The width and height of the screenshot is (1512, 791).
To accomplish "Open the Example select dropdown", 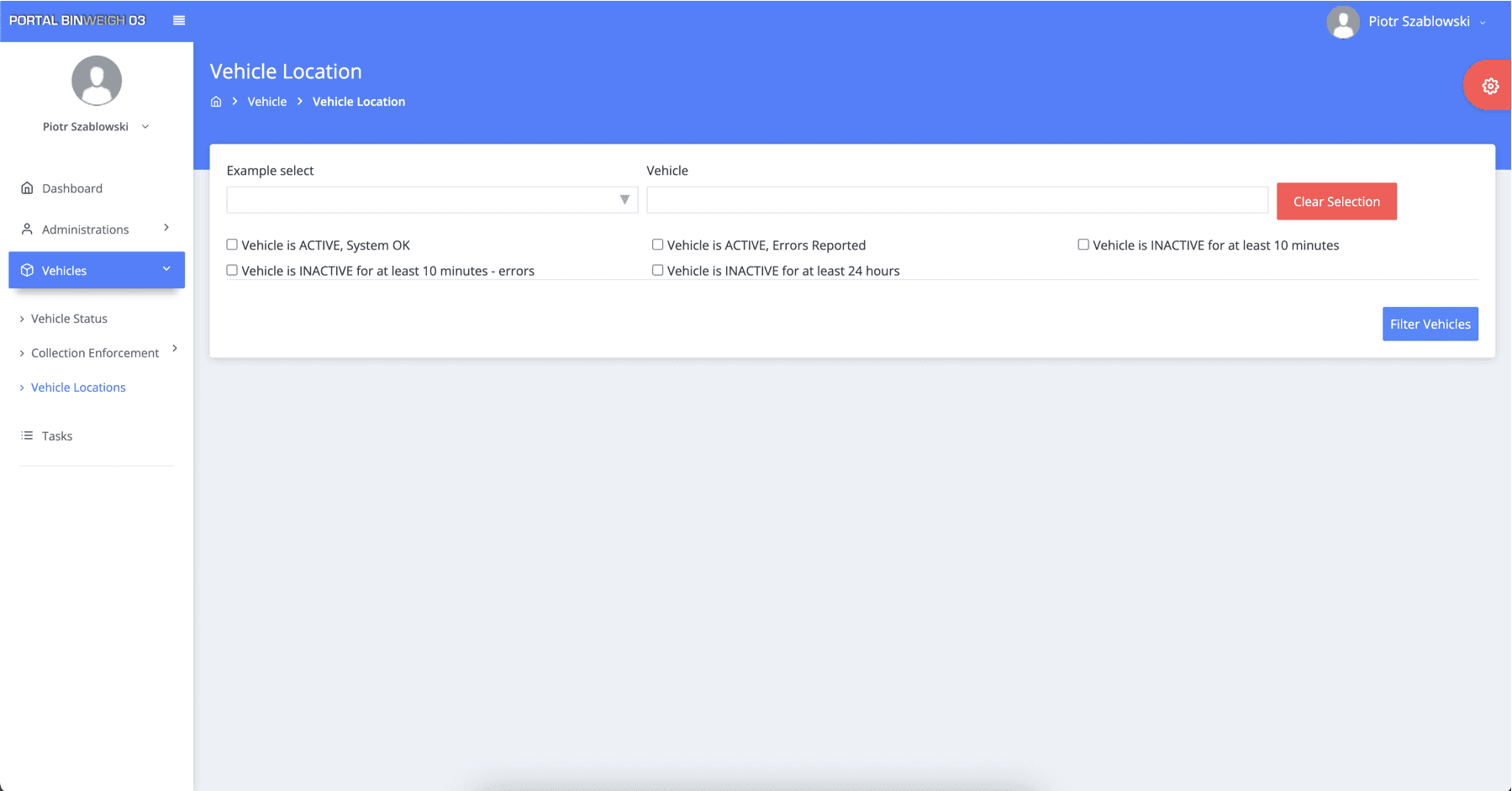I will 432,200.
